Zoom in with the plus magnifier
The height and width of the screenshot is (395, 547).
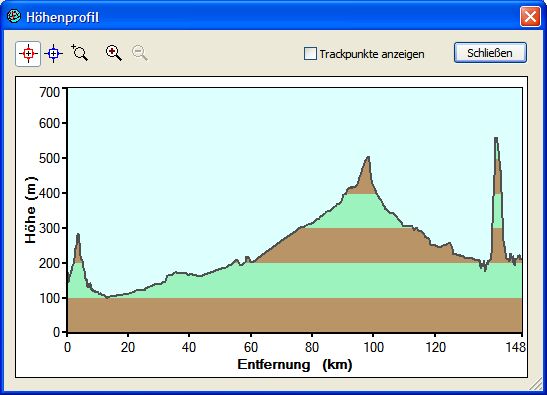tap(114, 53)
